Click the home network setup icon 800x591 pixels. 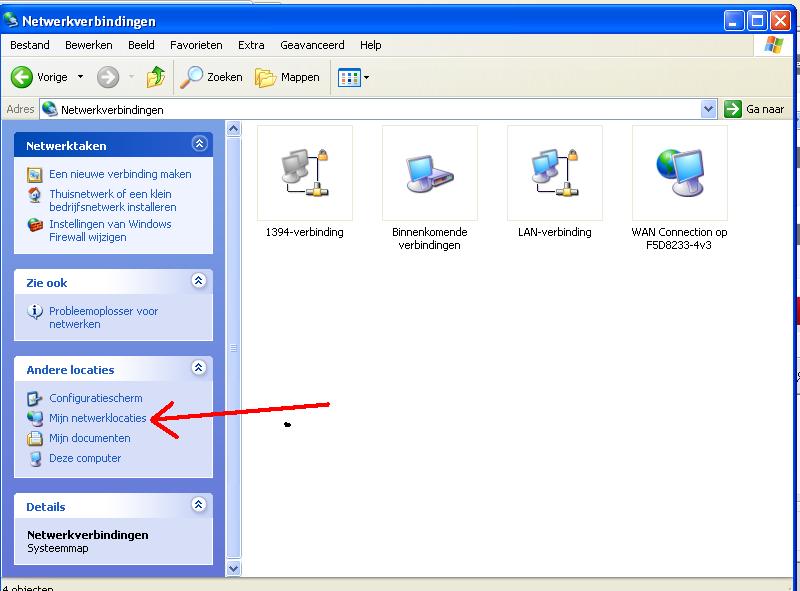[34, 195]
